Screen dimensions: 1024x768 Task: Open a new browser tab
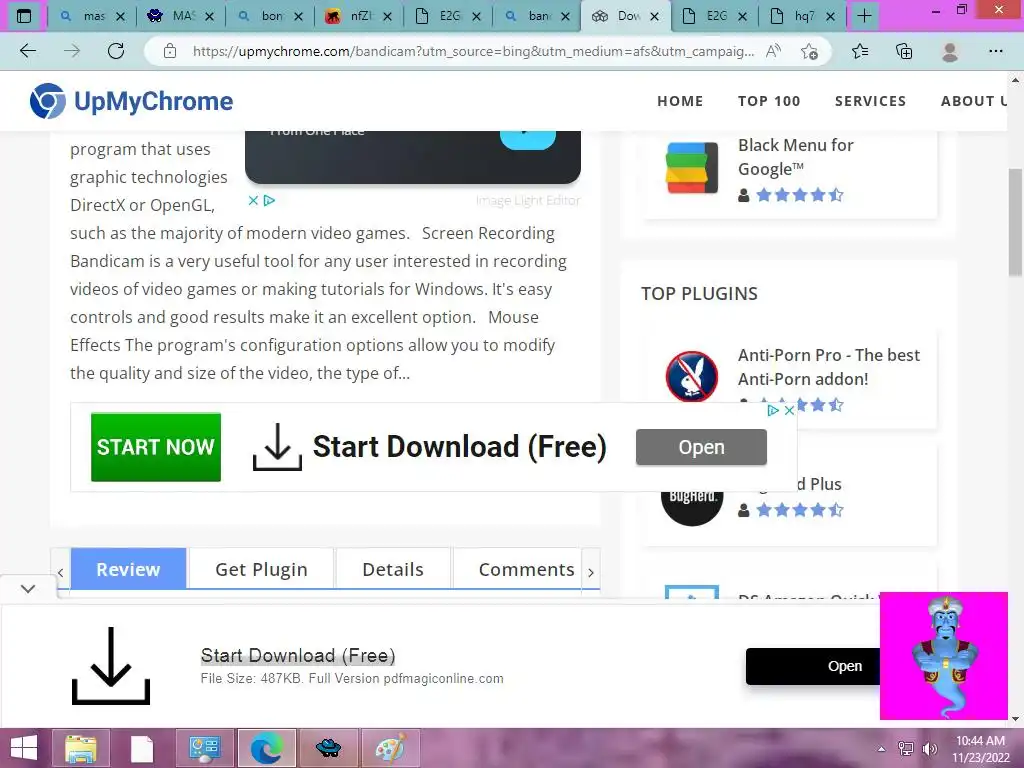(864, 16)
